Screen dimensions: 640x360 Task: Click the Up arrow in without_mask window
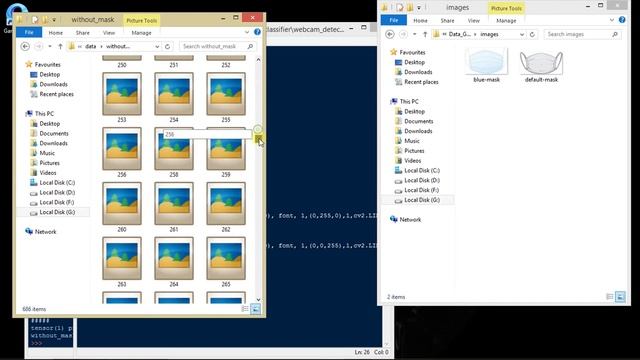[x=60, y=47]
